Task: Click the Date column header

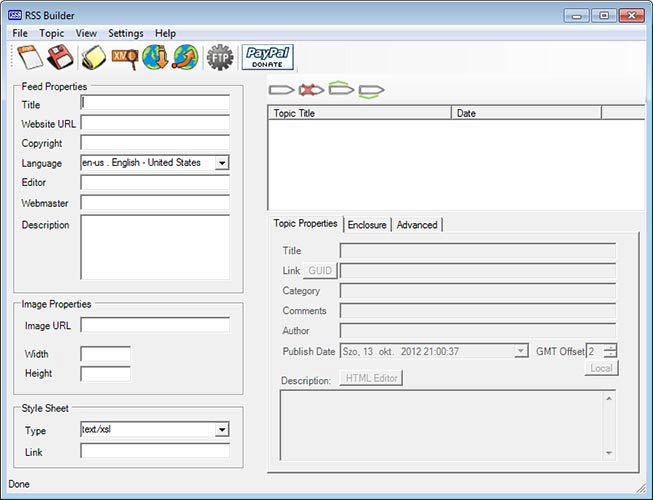Action: [x=526, y=113]
